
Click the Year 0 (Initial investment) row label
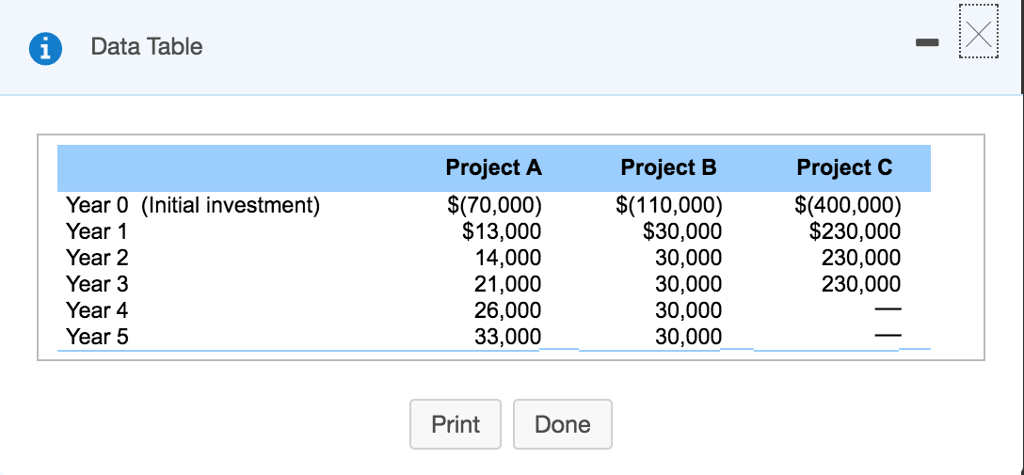coord(193,206)
